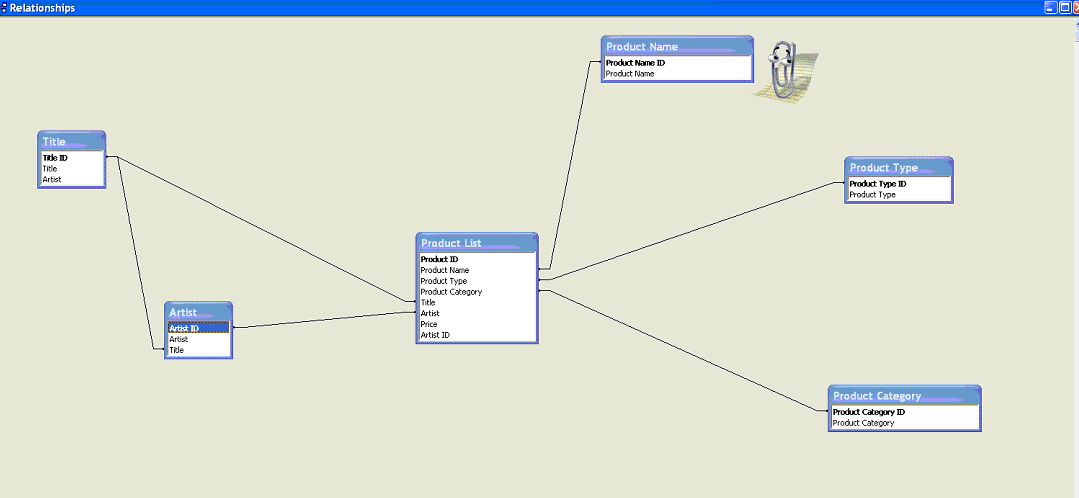Select Product Name field in Product List
Viewport: 1079px width, 498px height.
(x=477, y=270)
